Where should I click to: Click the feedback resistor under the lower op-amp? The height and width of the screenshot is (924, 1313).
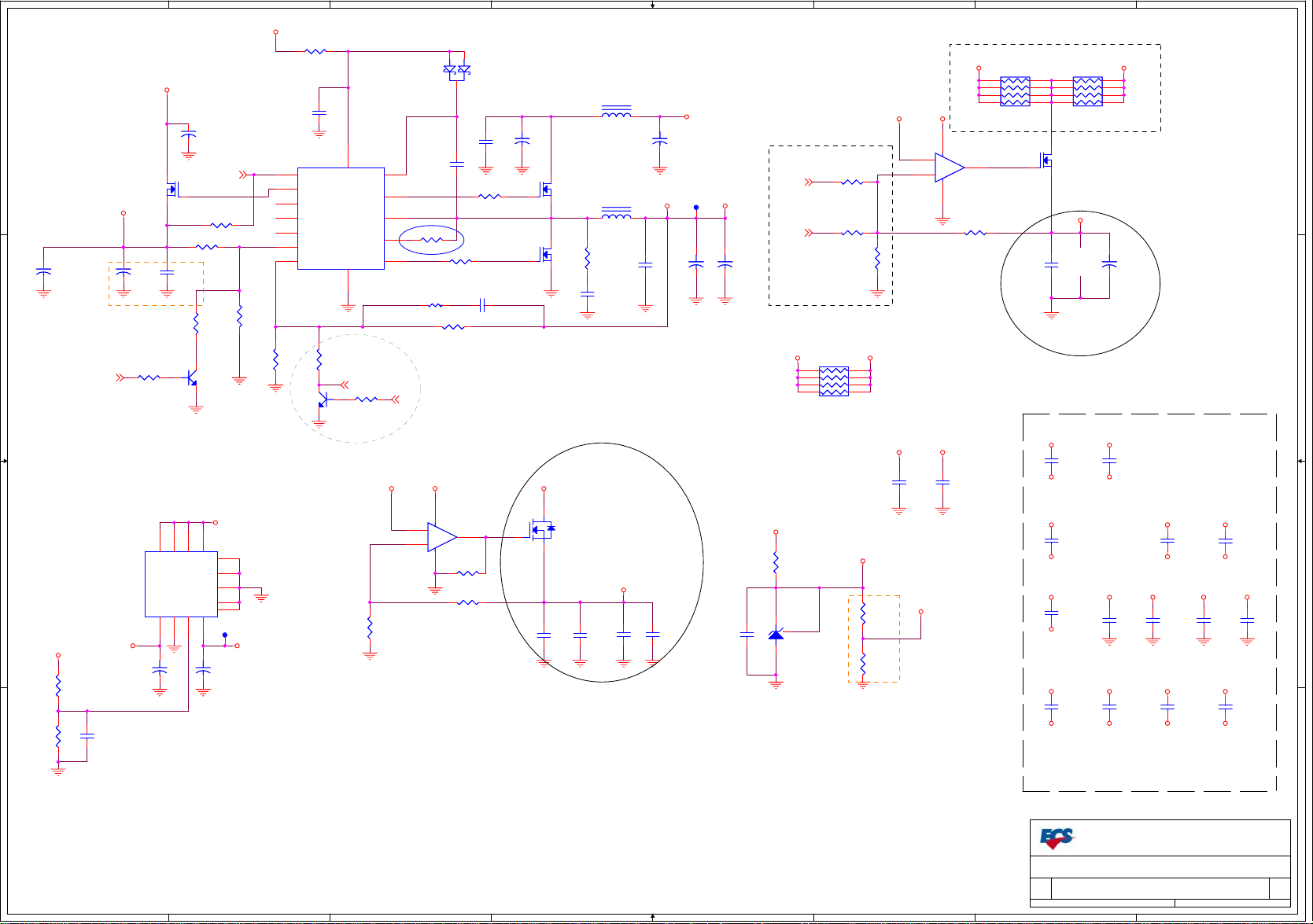click(467, 573)
